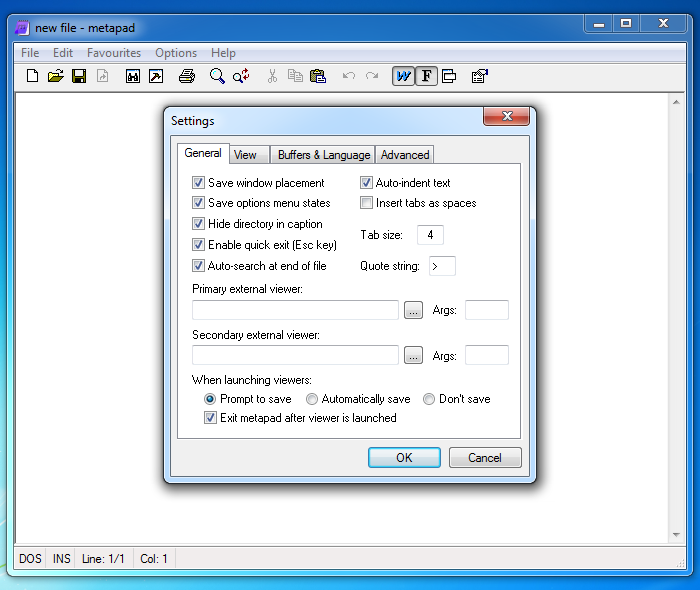Image resolution: width=700 pixels, height=590 pixels.
Task: Confirm settings with OK button
Action: click(x=404, y=457)
